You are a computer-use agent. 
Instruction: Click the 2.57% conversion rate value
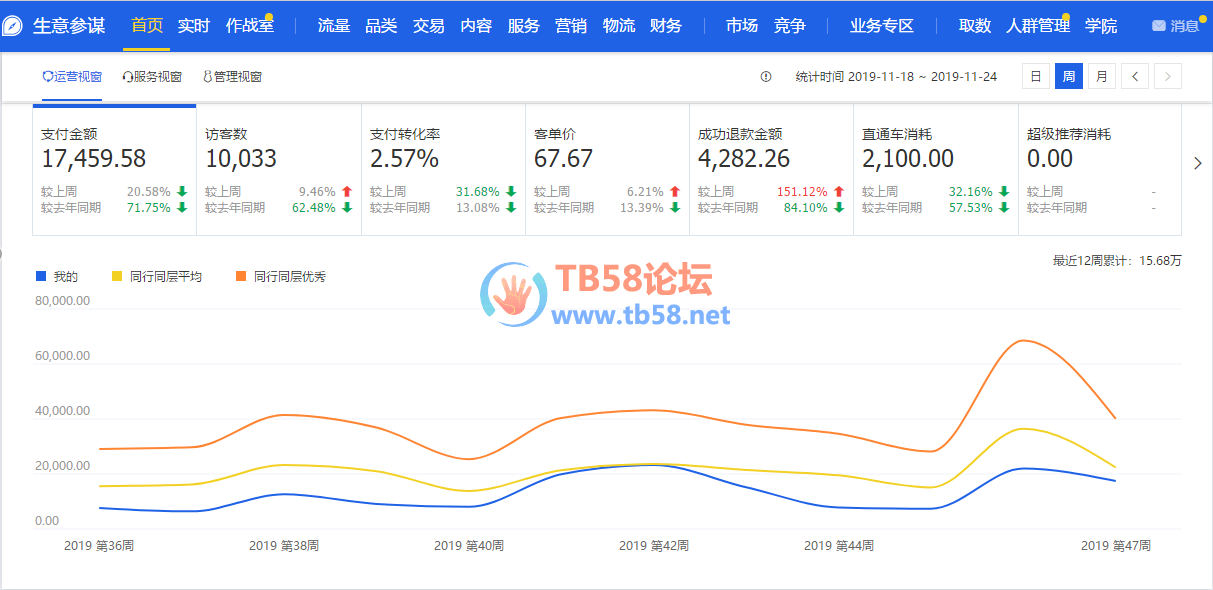(x=404, y=159)
